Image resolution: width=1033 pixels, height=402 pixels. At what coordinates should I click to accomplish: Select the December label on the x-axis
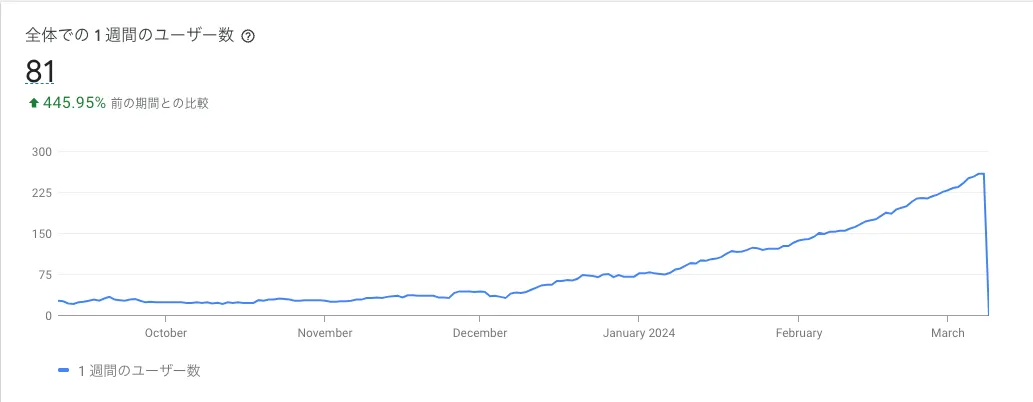click(x=480, y=333)
